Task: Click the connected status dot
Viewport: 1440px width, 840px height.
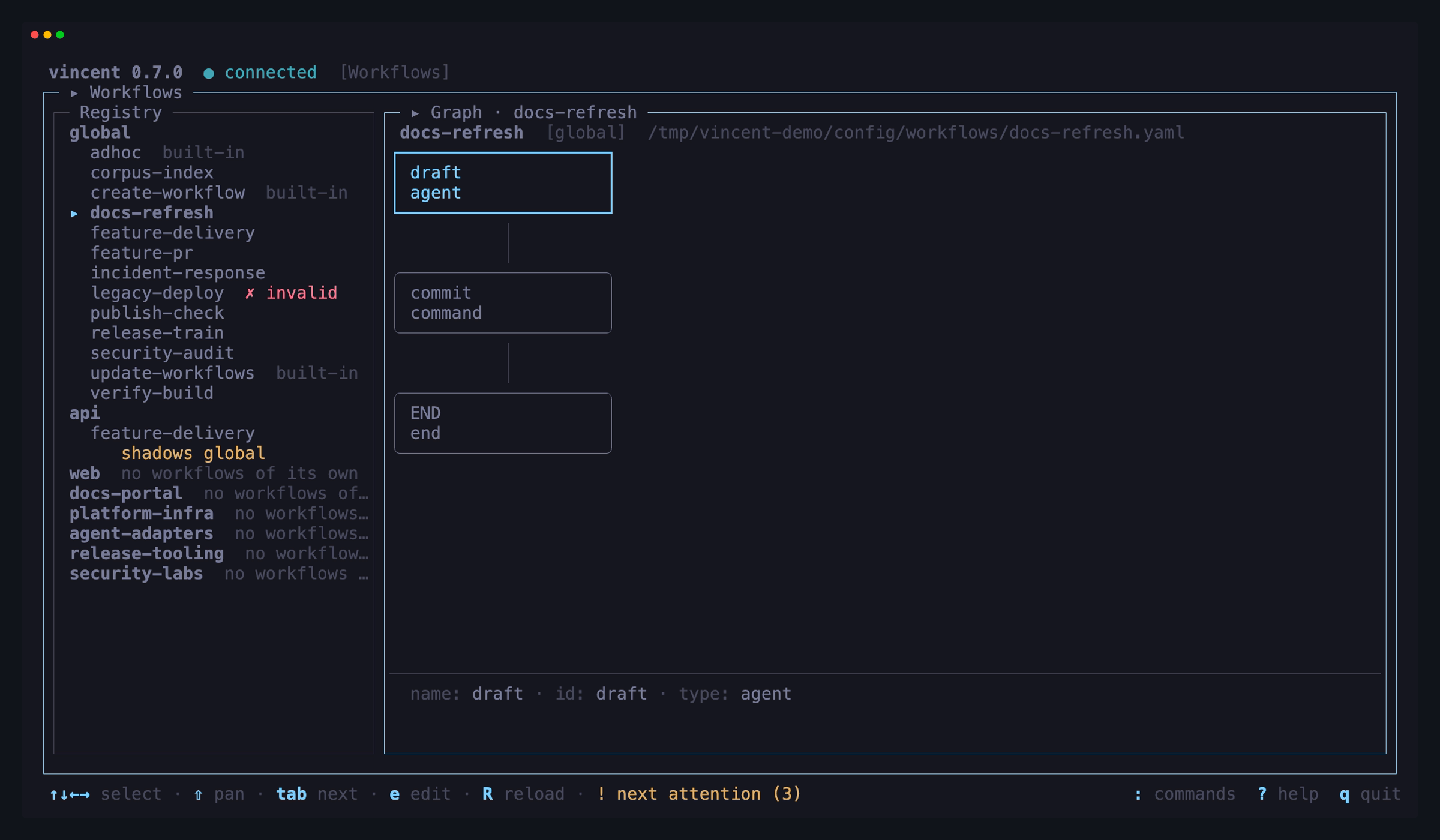Action: [209, 73]
